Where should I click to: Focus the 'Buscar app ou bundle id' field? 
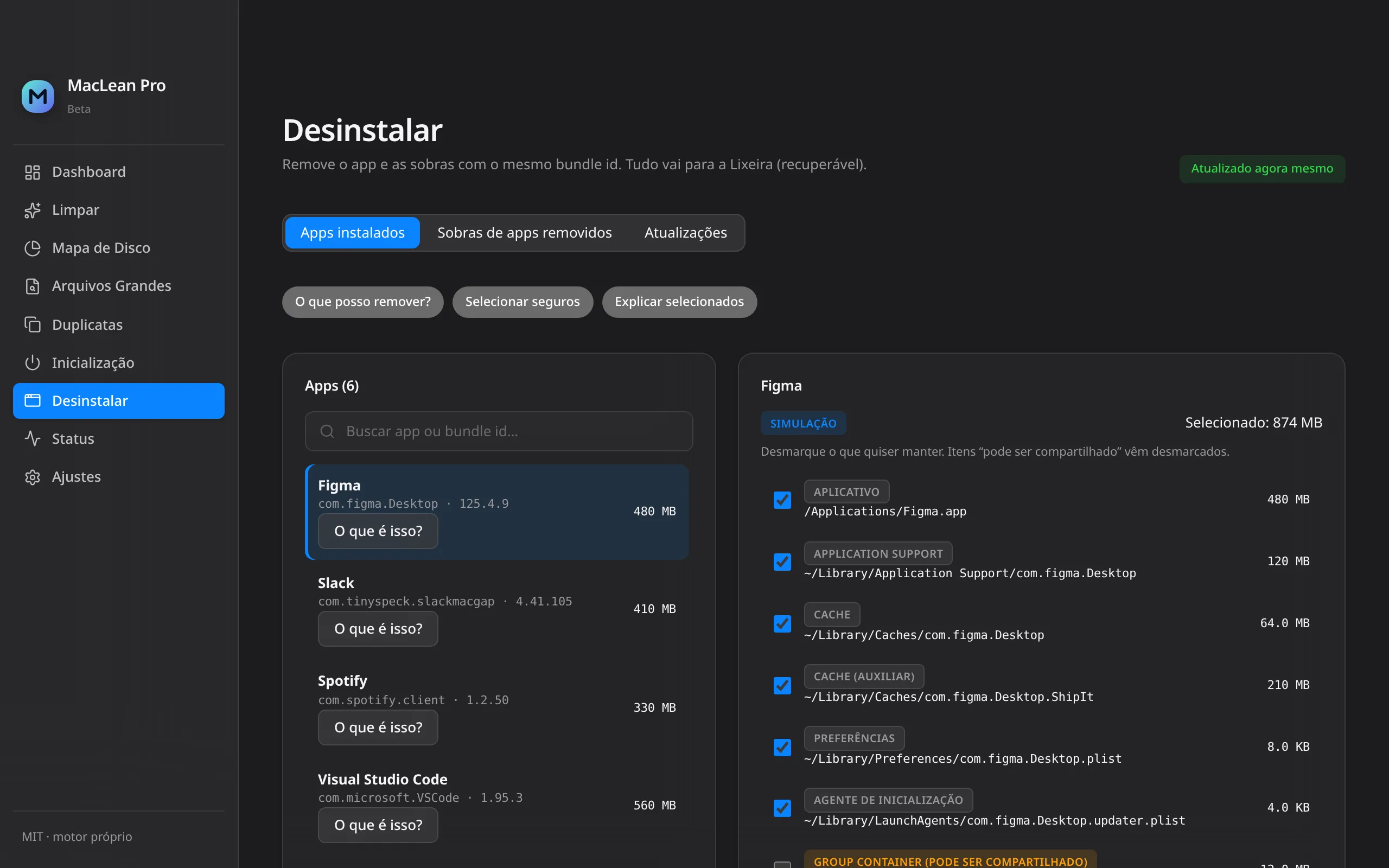coord(499,431)
